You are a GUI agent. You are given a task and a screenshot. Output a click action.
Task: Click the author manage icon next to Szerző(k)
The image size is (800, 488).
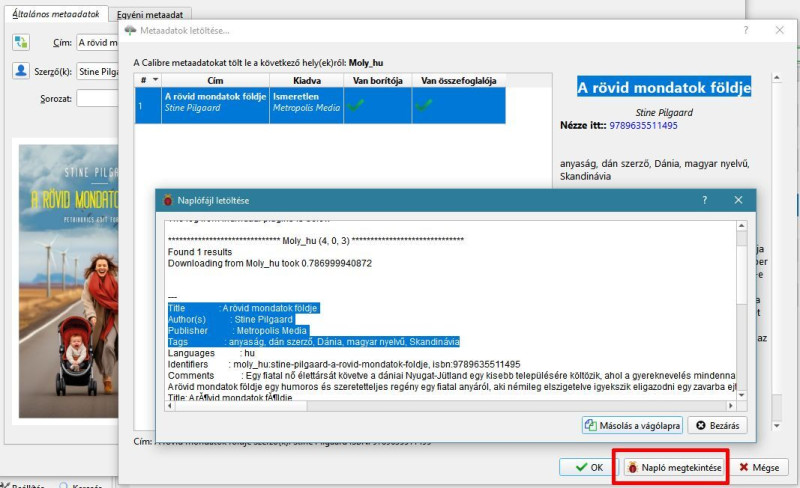point(21,71)
